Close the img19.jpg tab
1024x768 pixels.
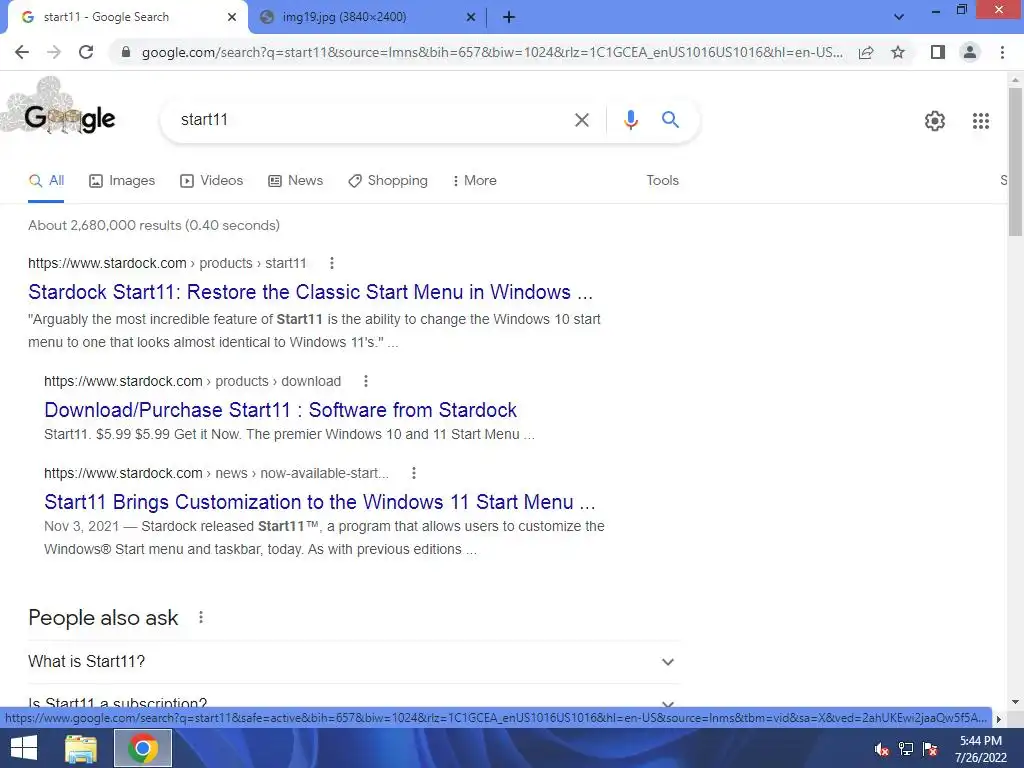pyautogui.click(x=471, y=17)
